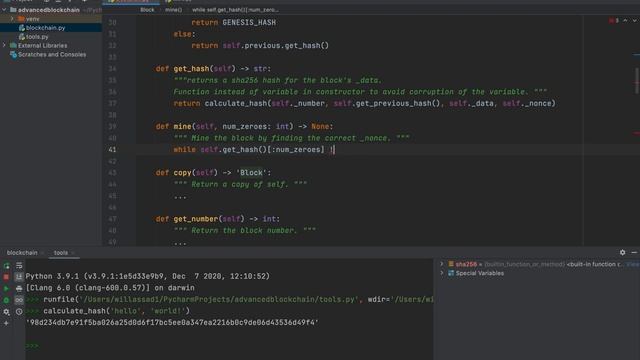640x360 pixels.
Task: Click the venv folder icon
Action: (21, 19)
